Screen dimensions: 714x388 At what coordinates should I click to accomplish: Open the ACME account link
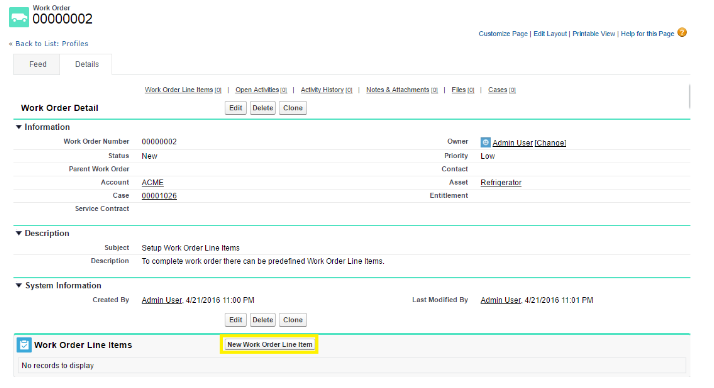153,182
